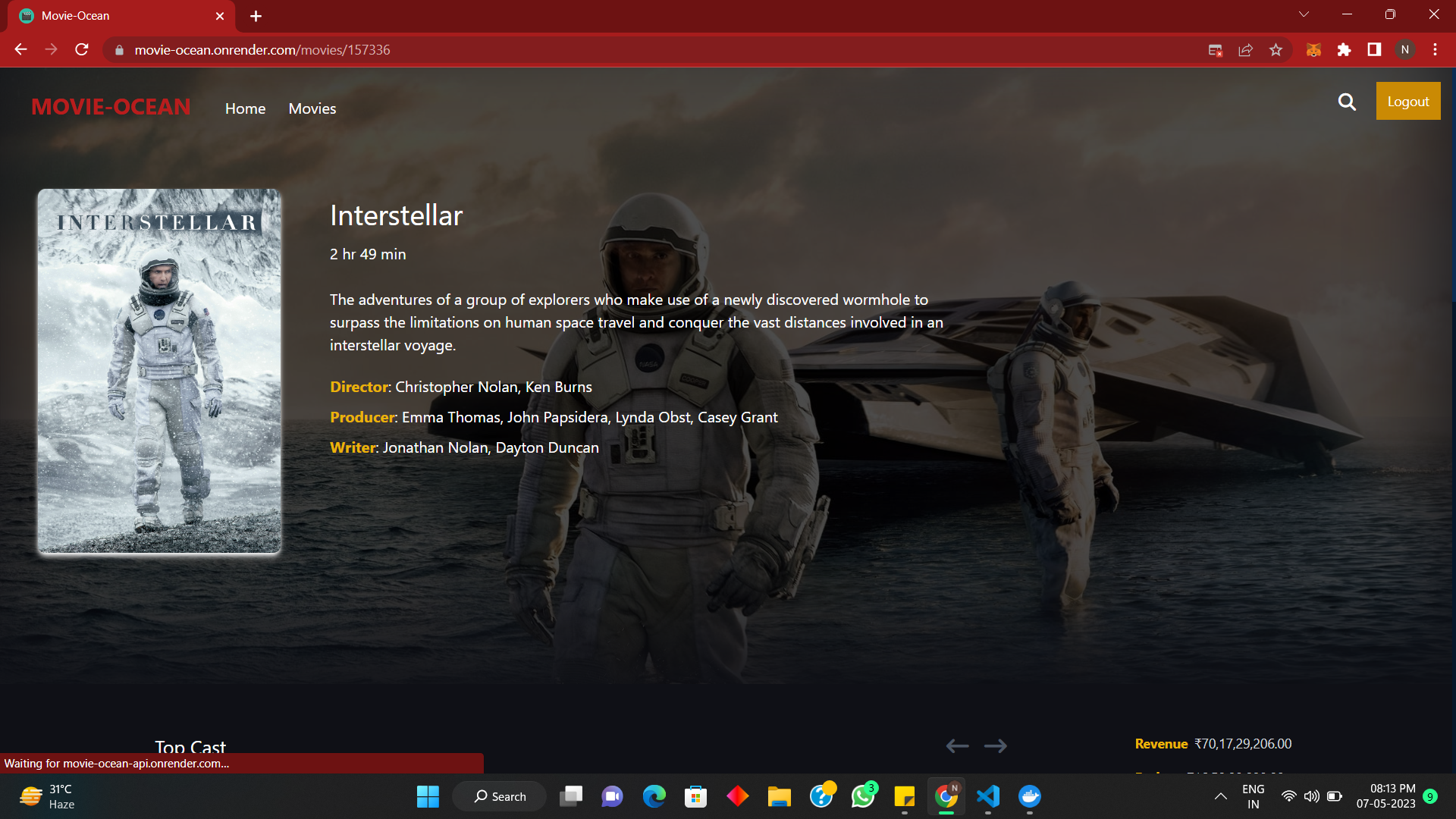
Task: Click the Chrome icon in taskbar
Action: (946, 796)
